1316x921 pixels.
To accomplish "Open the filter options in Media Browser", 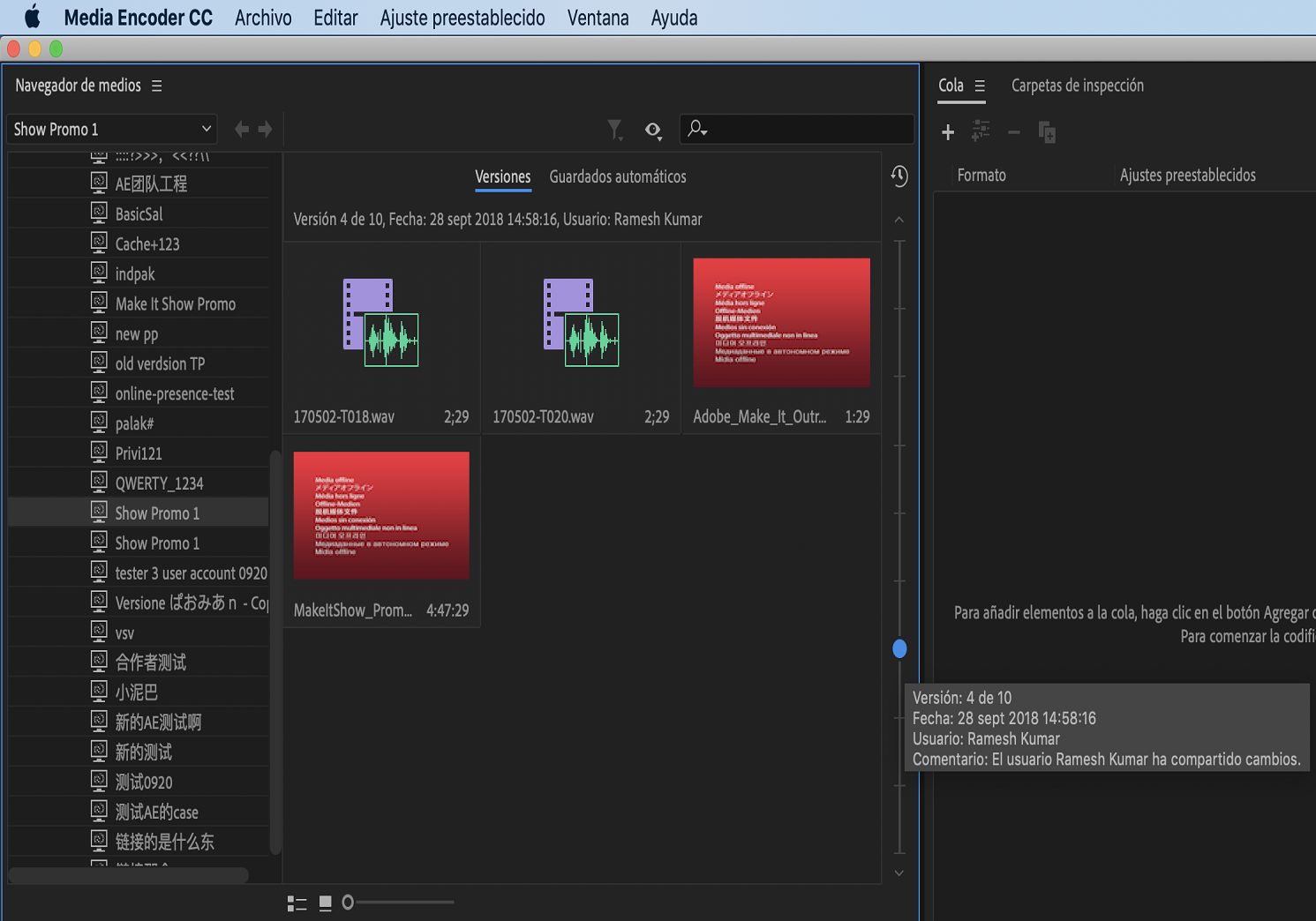I will (x=615, y=129).
